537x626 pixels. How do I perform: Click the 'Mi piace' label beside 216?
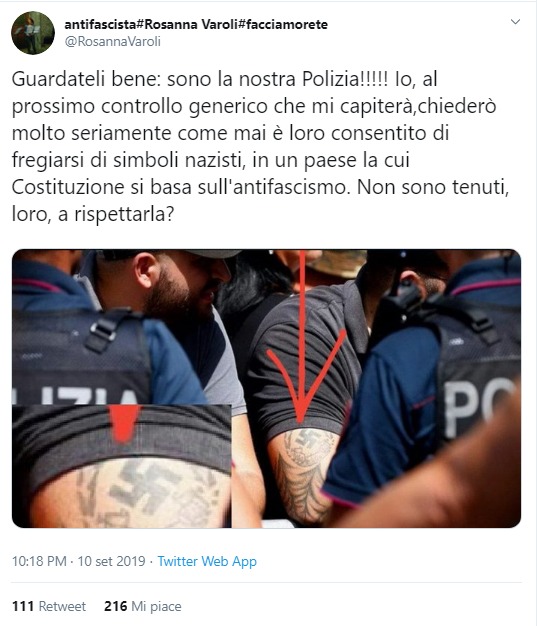pyautogui.click(x=157, y=607)
